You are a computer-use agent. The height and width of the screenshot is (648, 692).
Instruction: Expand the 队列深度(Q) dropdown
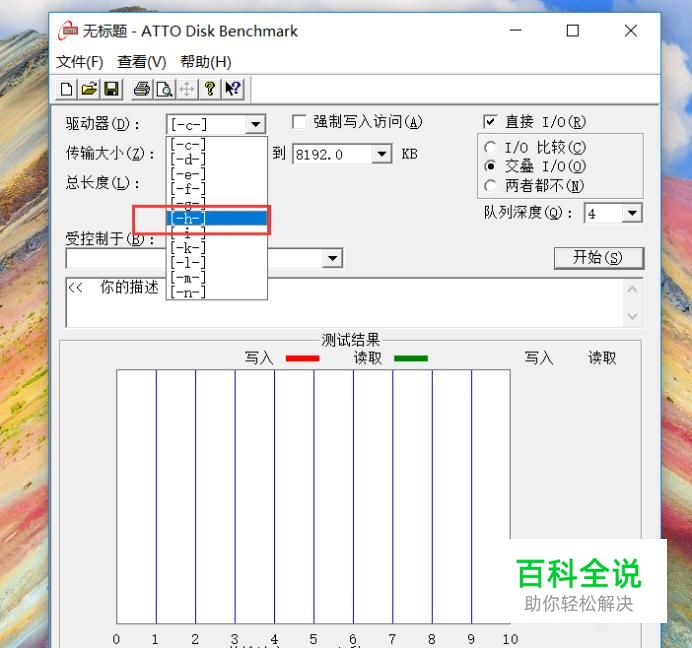click(x=632, y=213)
